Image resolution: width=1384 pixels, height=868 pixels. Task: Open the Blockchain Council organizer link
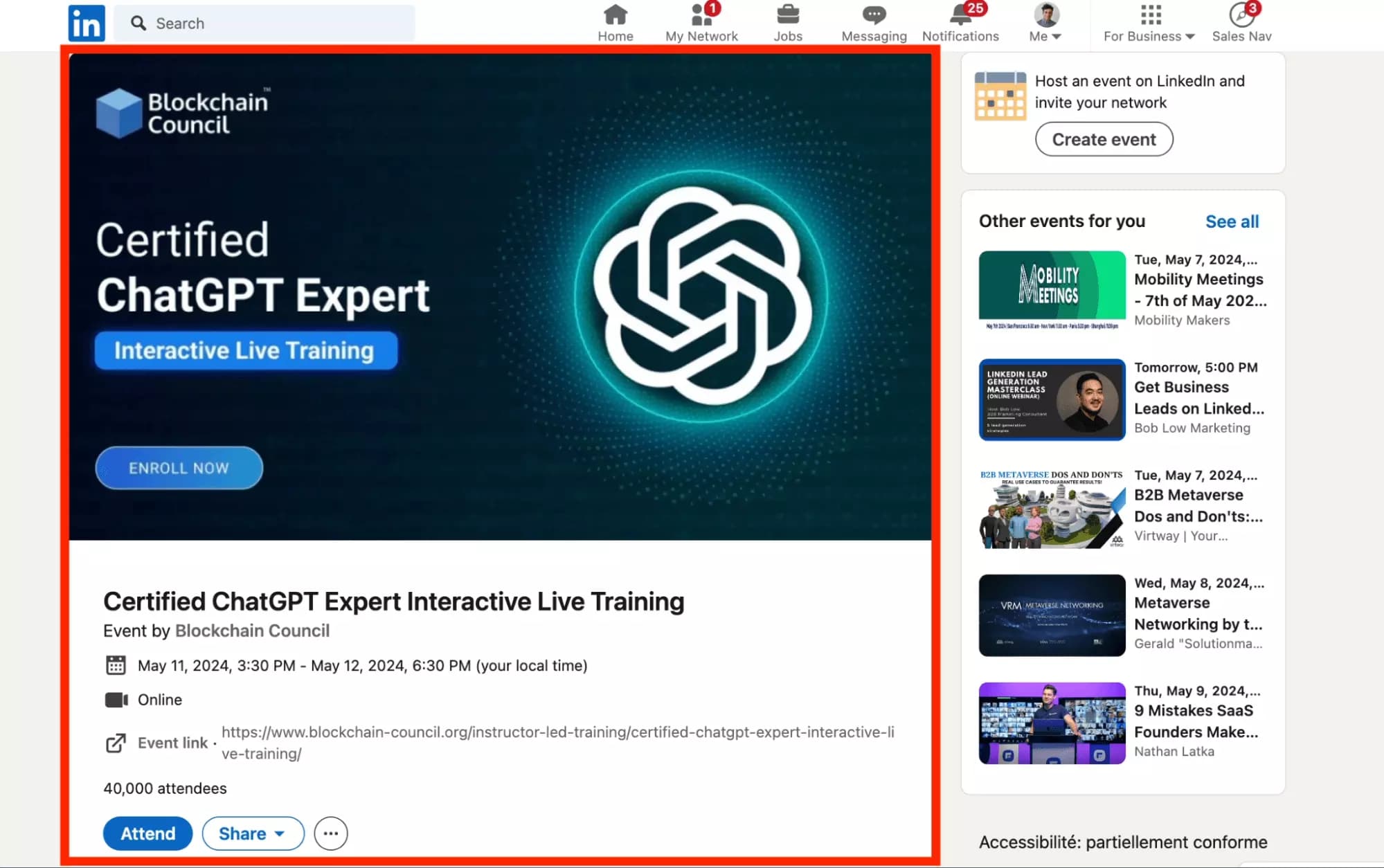coord(252,631)
